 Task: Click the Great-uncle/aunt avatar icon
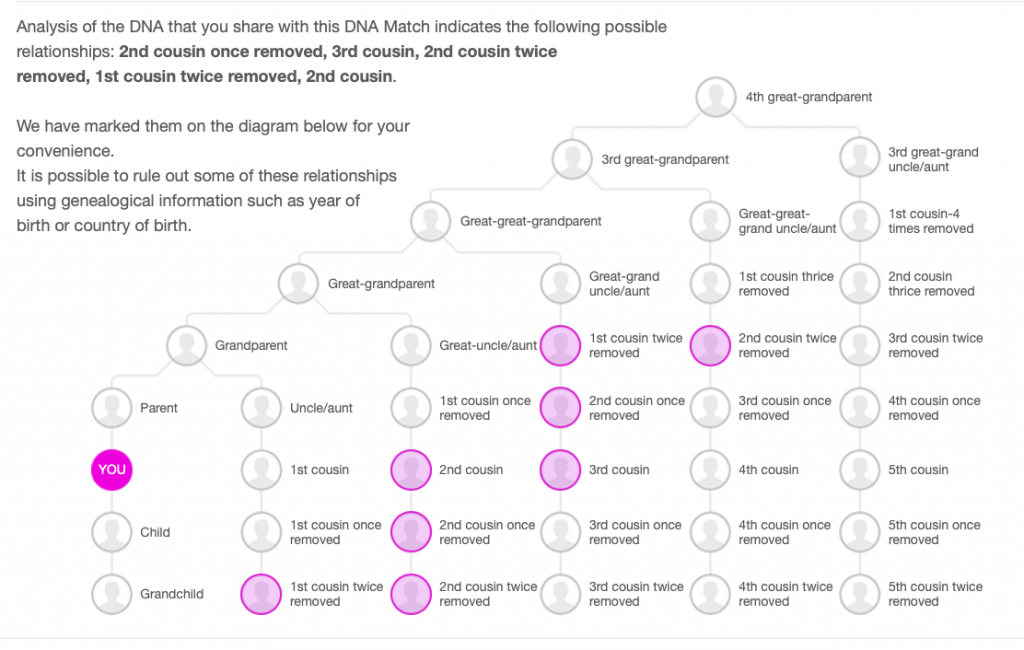coord(411,346)
